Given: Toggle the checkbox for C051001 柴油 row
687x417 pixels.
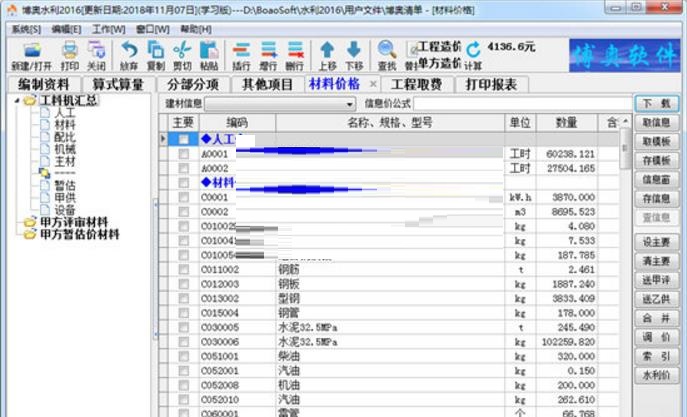Looking at the screenshot, I should click(x=183, y=356).
